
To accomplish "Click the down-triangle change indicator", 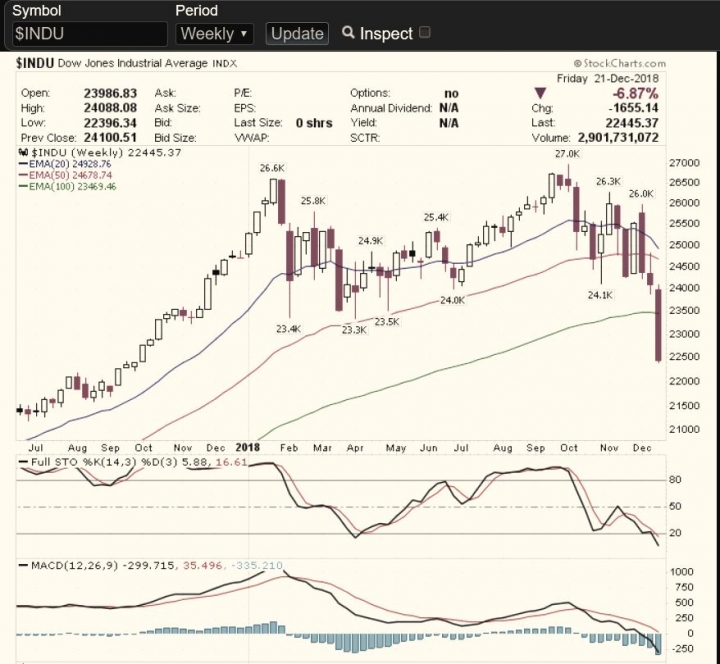I will coord(540,93).
